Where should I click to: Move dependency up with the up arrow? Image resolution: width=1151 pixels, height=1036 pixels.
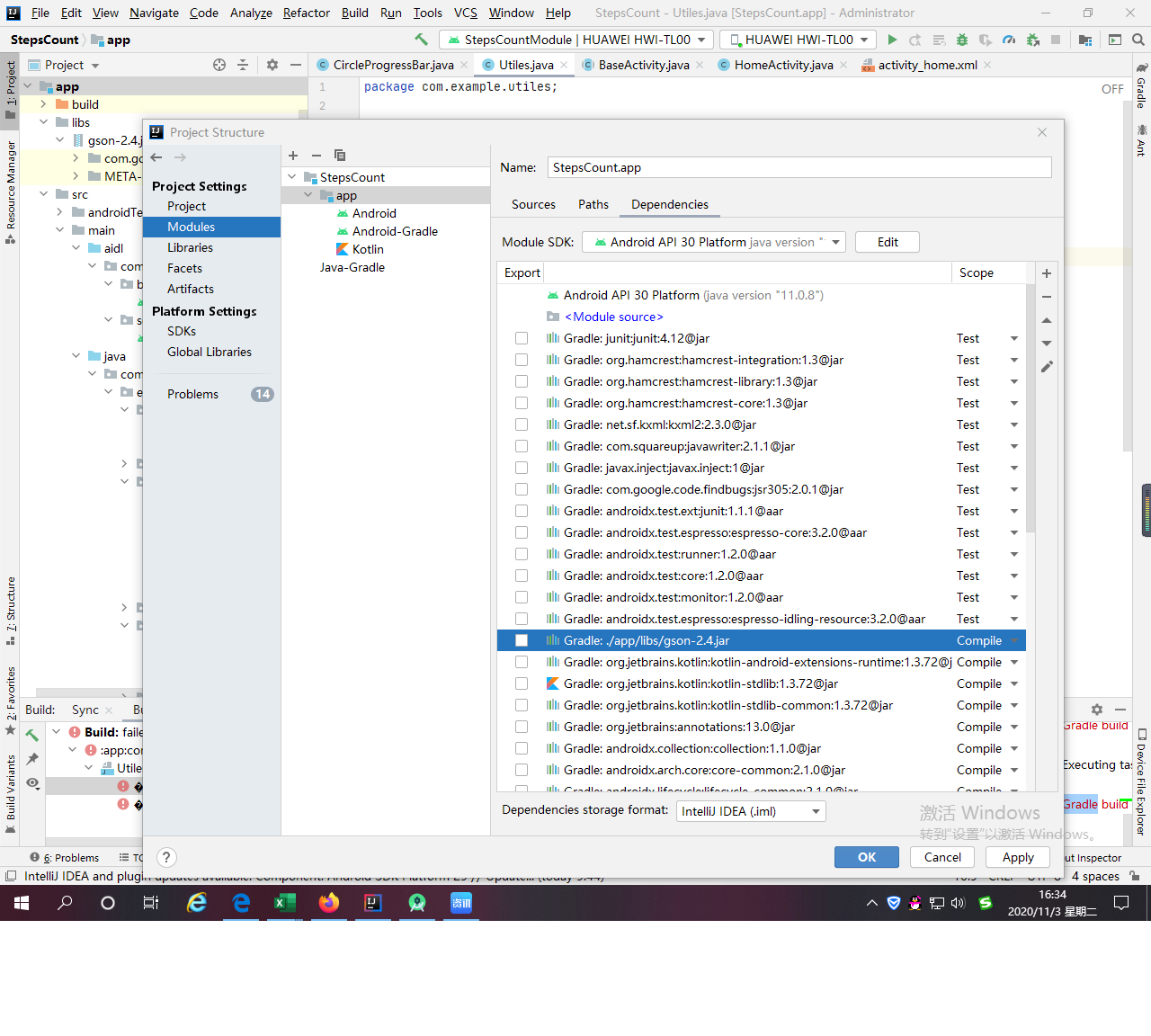(x=1047, y=320)
